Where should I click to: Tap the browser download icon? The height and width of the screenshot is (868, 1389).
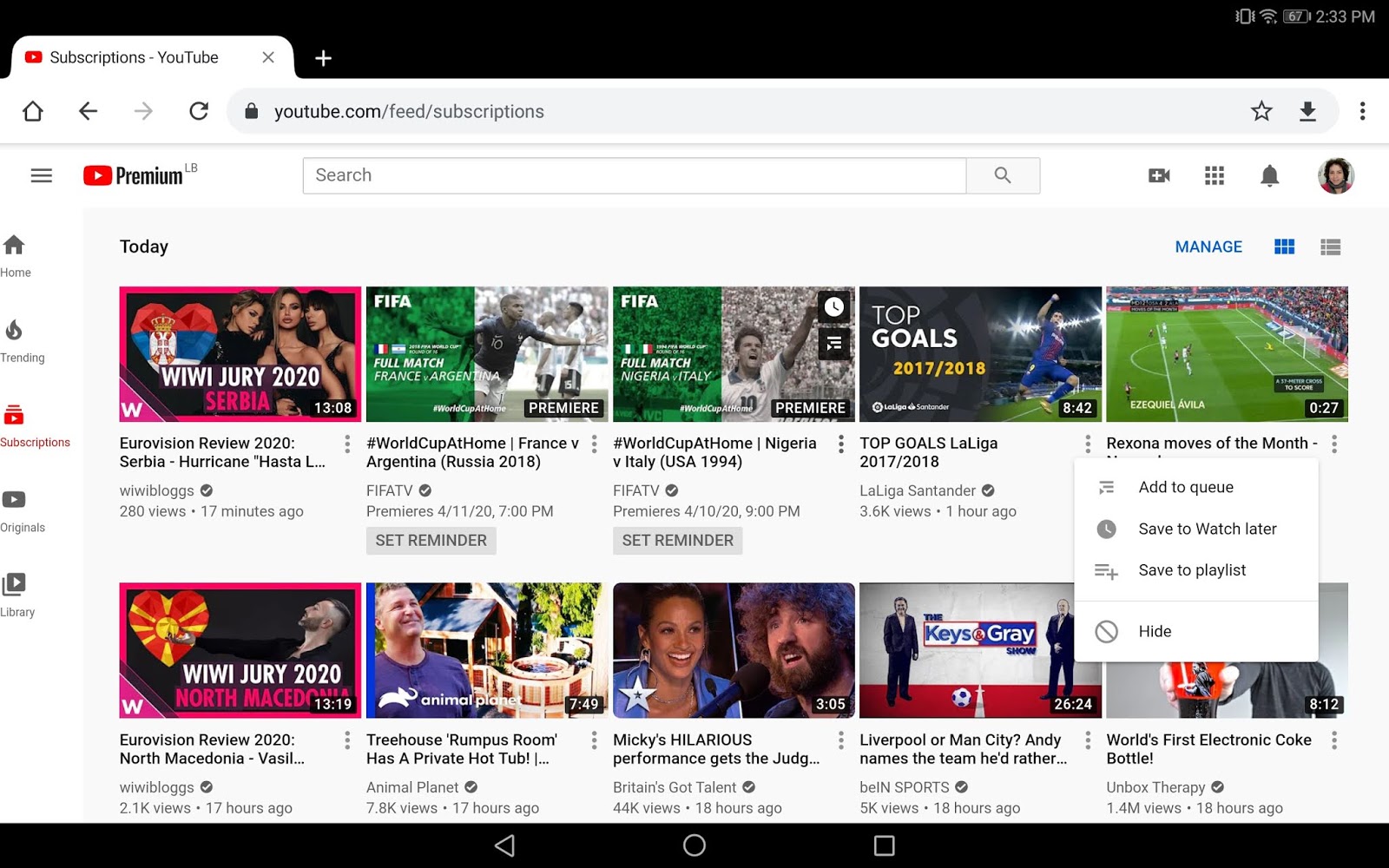pyautogui.click(x=1307, y=111)
